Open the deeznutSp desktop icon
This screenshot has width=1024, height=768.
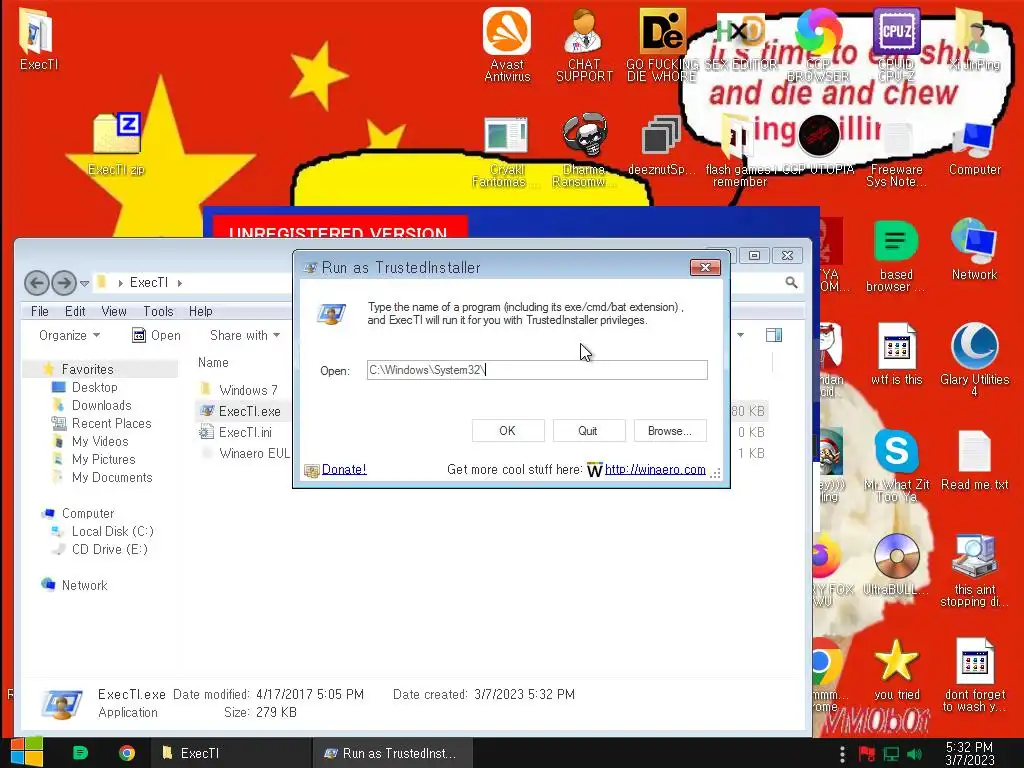coord(661,145)
